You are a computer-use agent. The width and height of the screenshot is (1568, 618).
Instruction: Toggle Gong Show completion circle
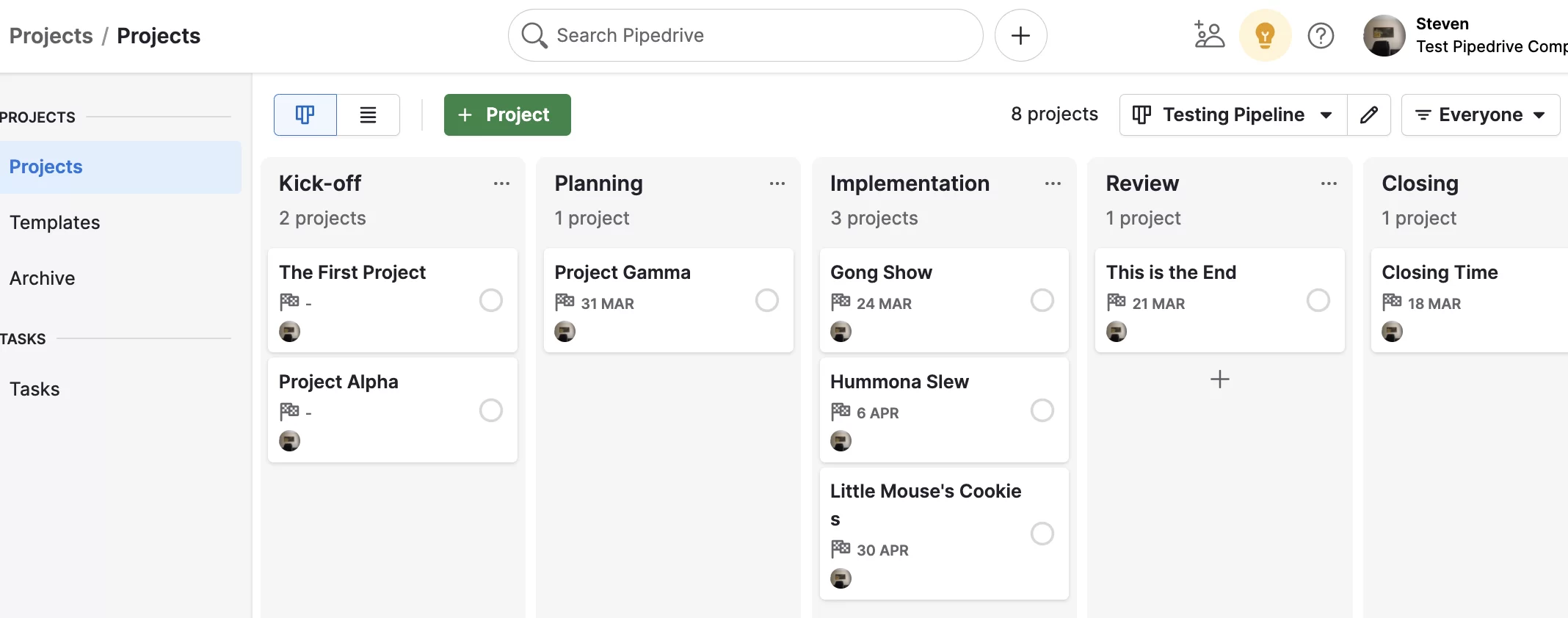click(1042, 300)
